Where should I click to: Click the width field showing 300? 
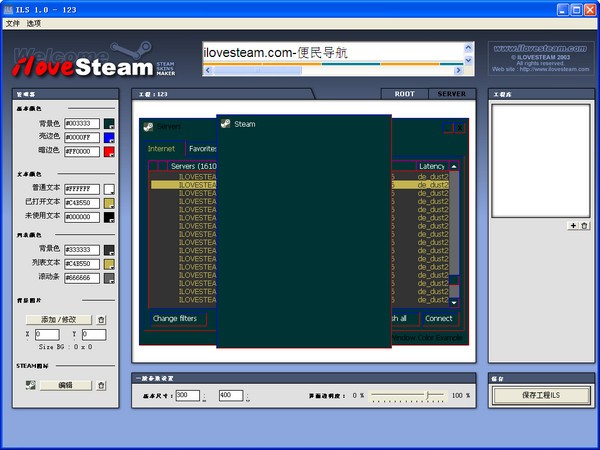[188, 396]
